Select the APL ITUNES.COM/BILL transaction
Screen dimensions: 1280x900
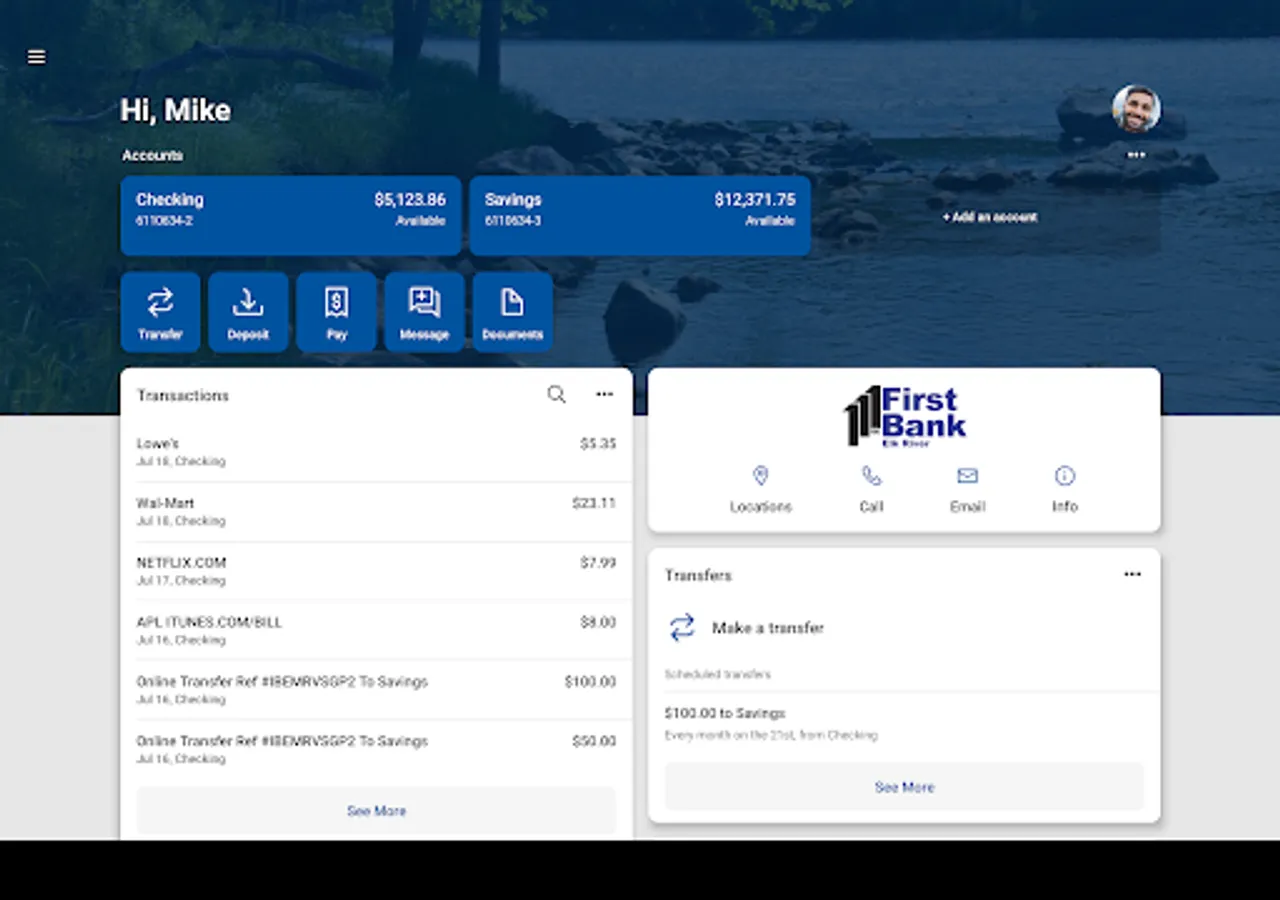[x=377, y=631]
